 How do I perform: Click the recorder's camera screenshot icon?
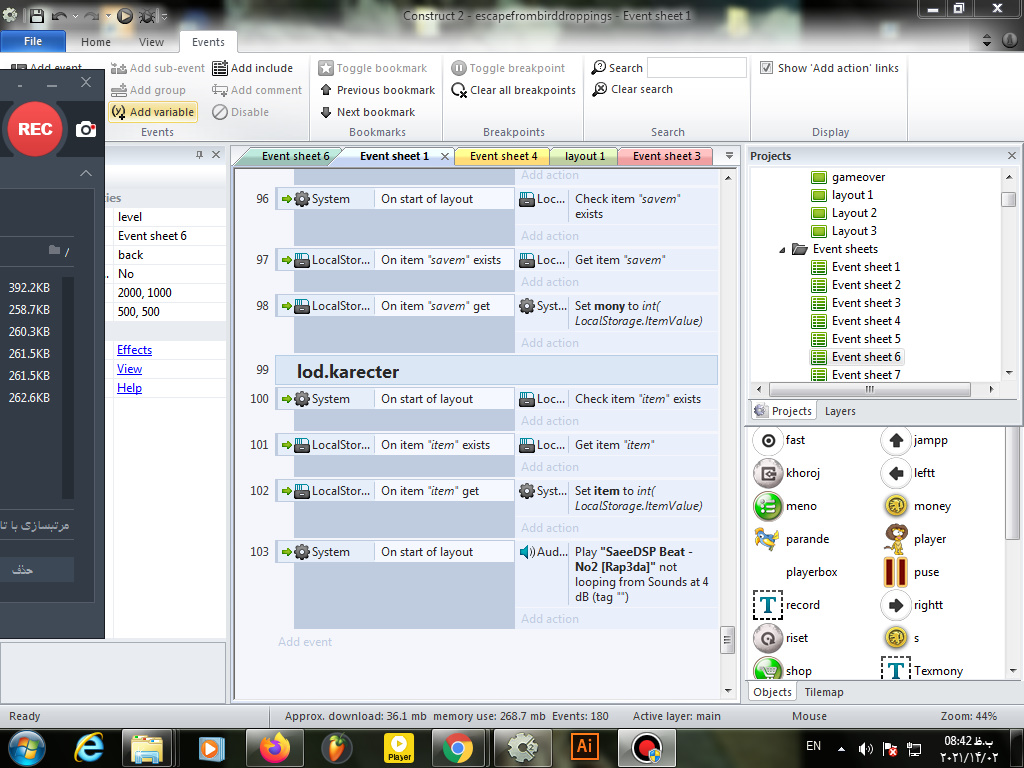coord(86,129)
